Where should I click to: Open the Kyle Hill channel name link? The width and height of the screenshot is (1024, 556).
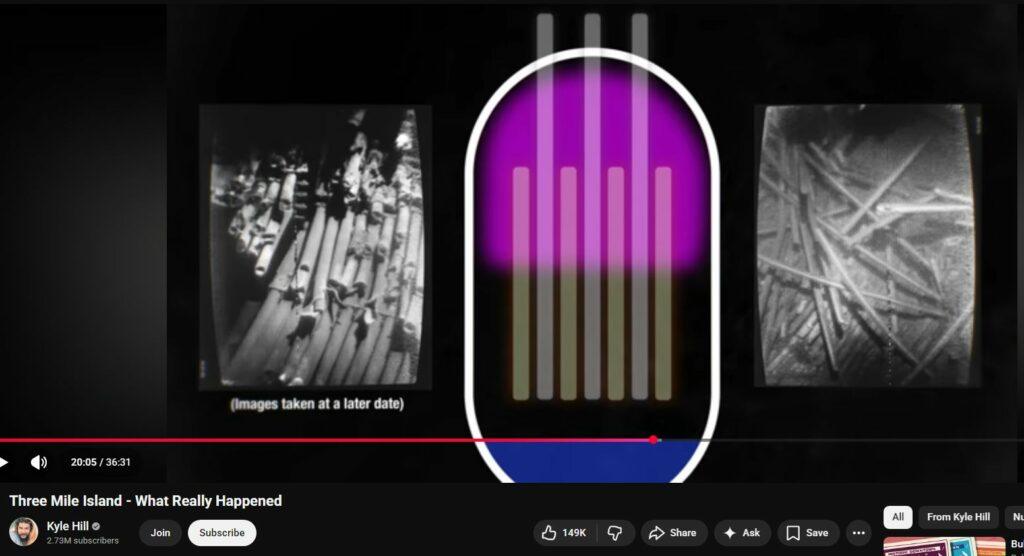(x=68, y=526)
